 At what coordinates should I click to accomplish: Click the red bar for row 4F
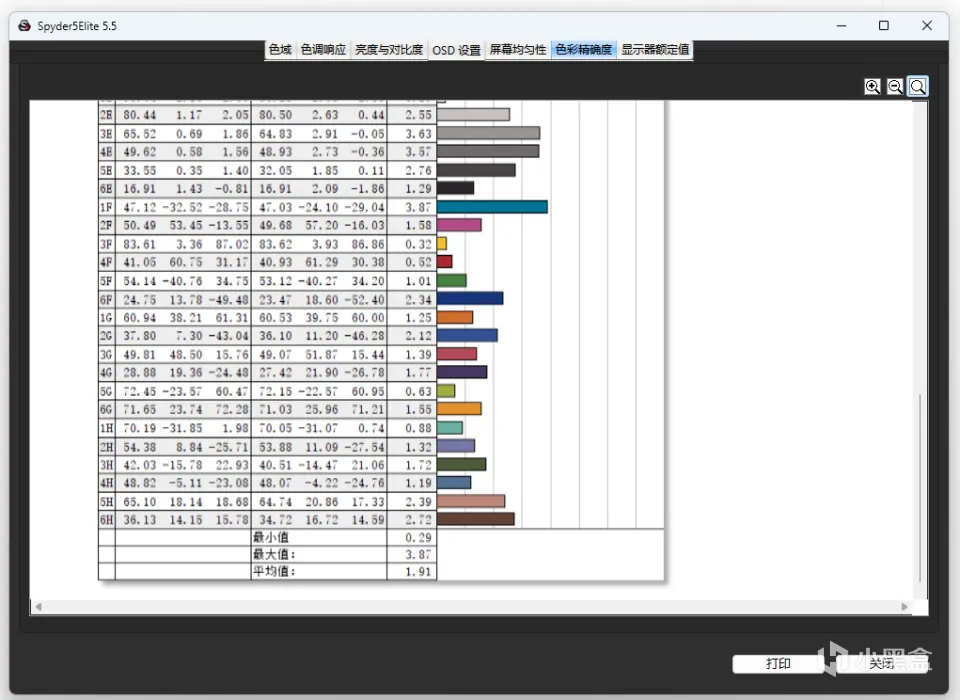[444, 262]
